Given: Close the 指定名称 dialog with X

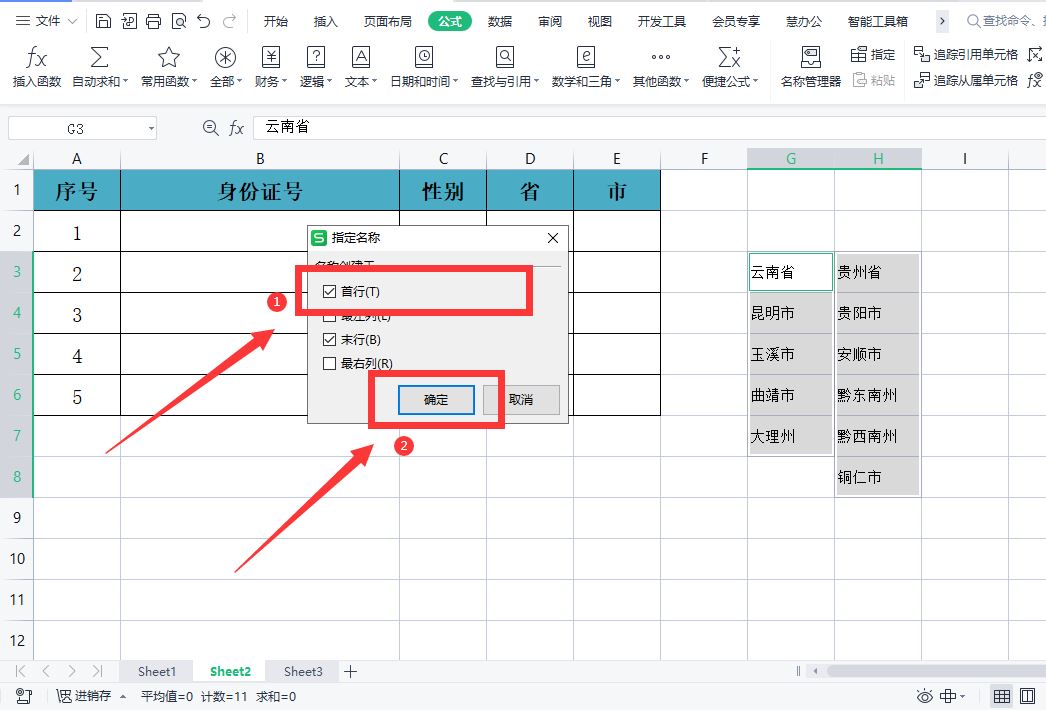Looking at the screenshot, I should [552, 238].
